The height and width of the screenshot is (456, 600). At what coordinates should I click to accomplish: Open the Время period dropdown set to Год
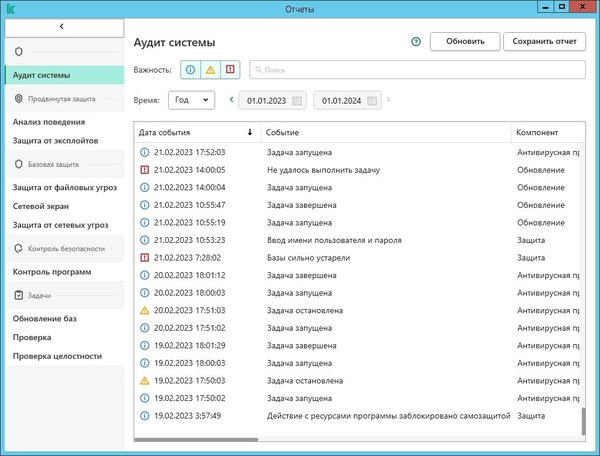click(191, 100)
